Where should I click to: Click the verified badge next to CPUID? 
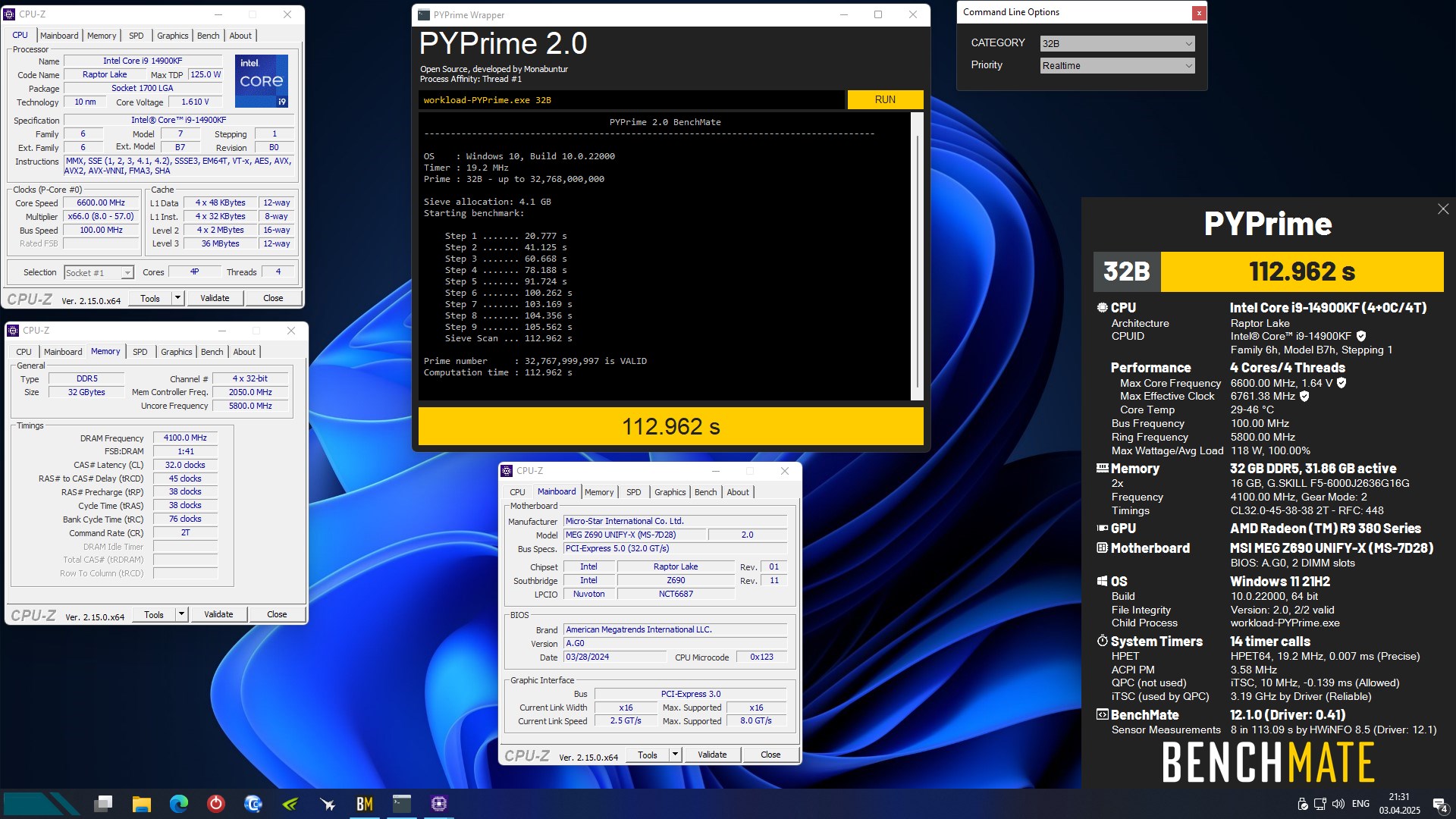point(1361,336)
